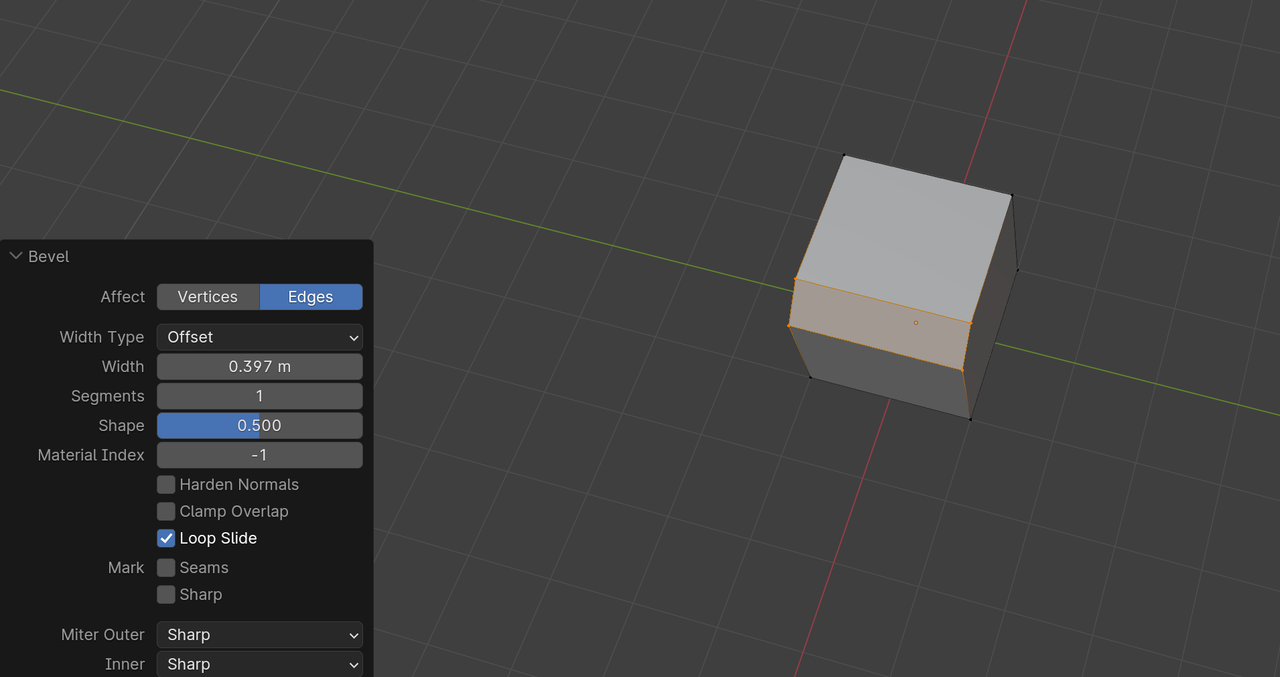Click the Width value field
The width and height of the screenshot is (1280, 677).
point(259,366)
